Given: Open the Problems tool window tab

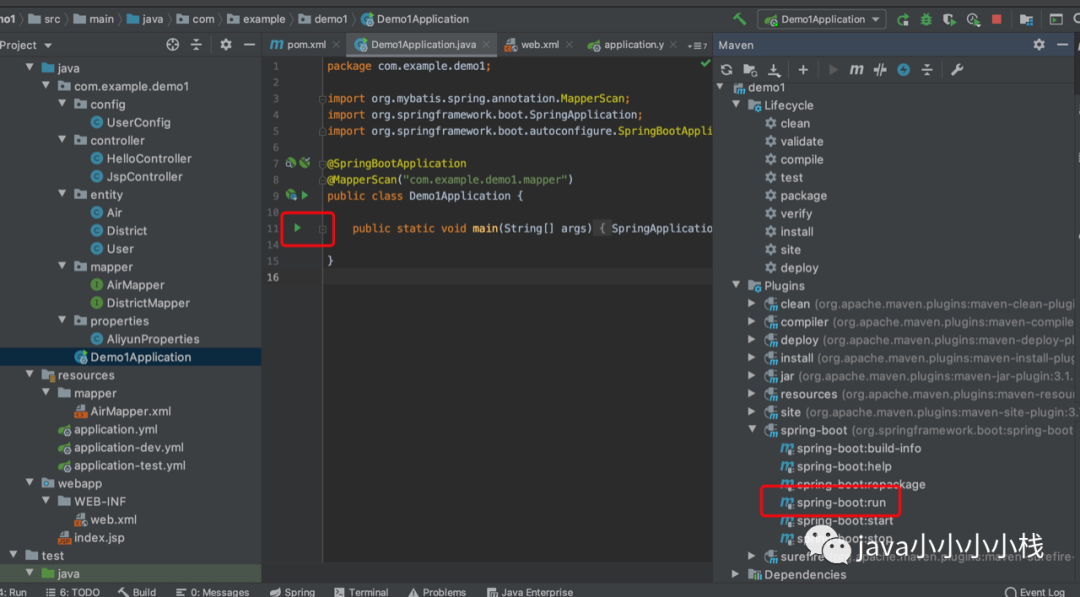Looking at the screenshot, I should click(437, 591).
